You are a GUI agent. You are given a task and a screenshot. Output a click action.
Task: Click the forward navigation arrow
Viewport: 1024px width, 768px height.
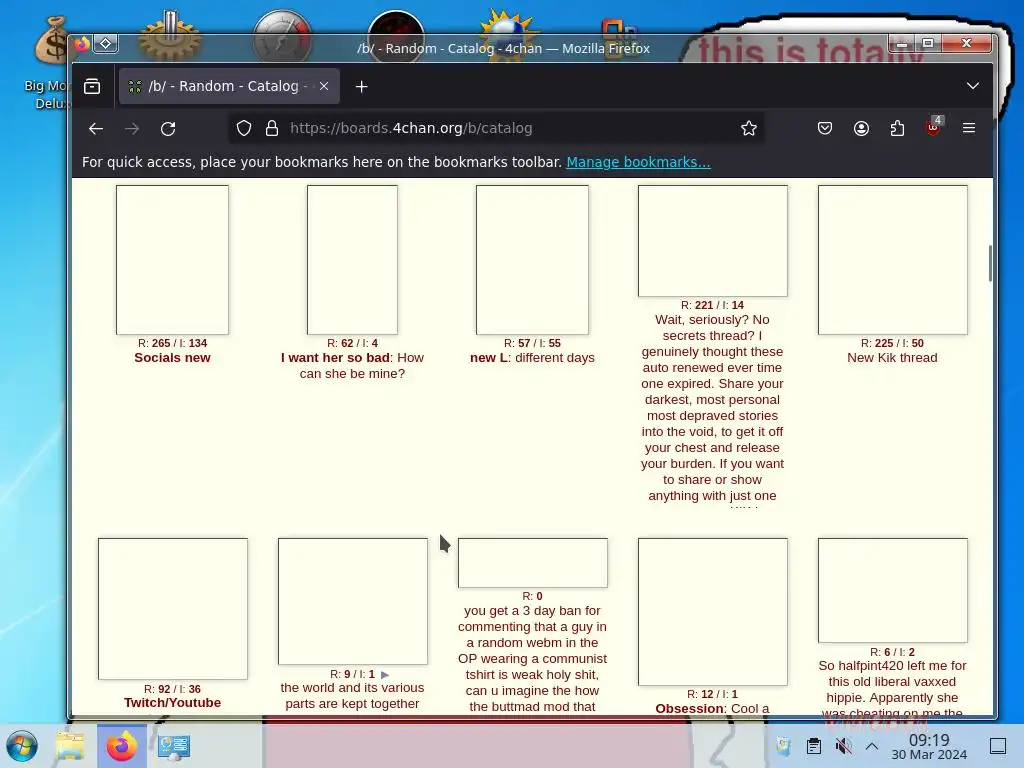[x=132, y=129]
